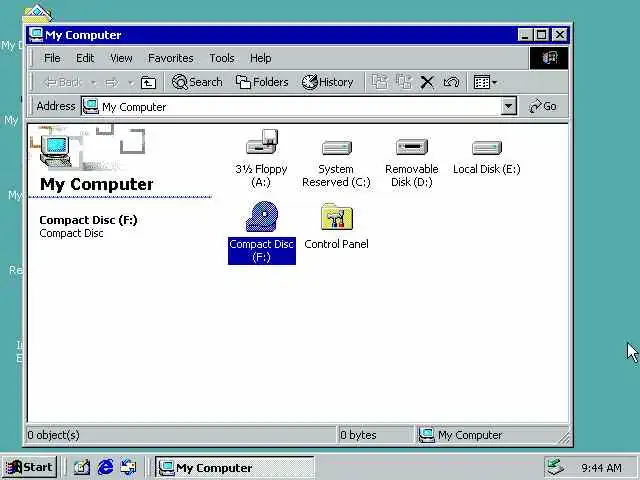The height and width of the screenshot is (480, 640).
Task: Click the system tray hardware icon
Action: (556, 467)
